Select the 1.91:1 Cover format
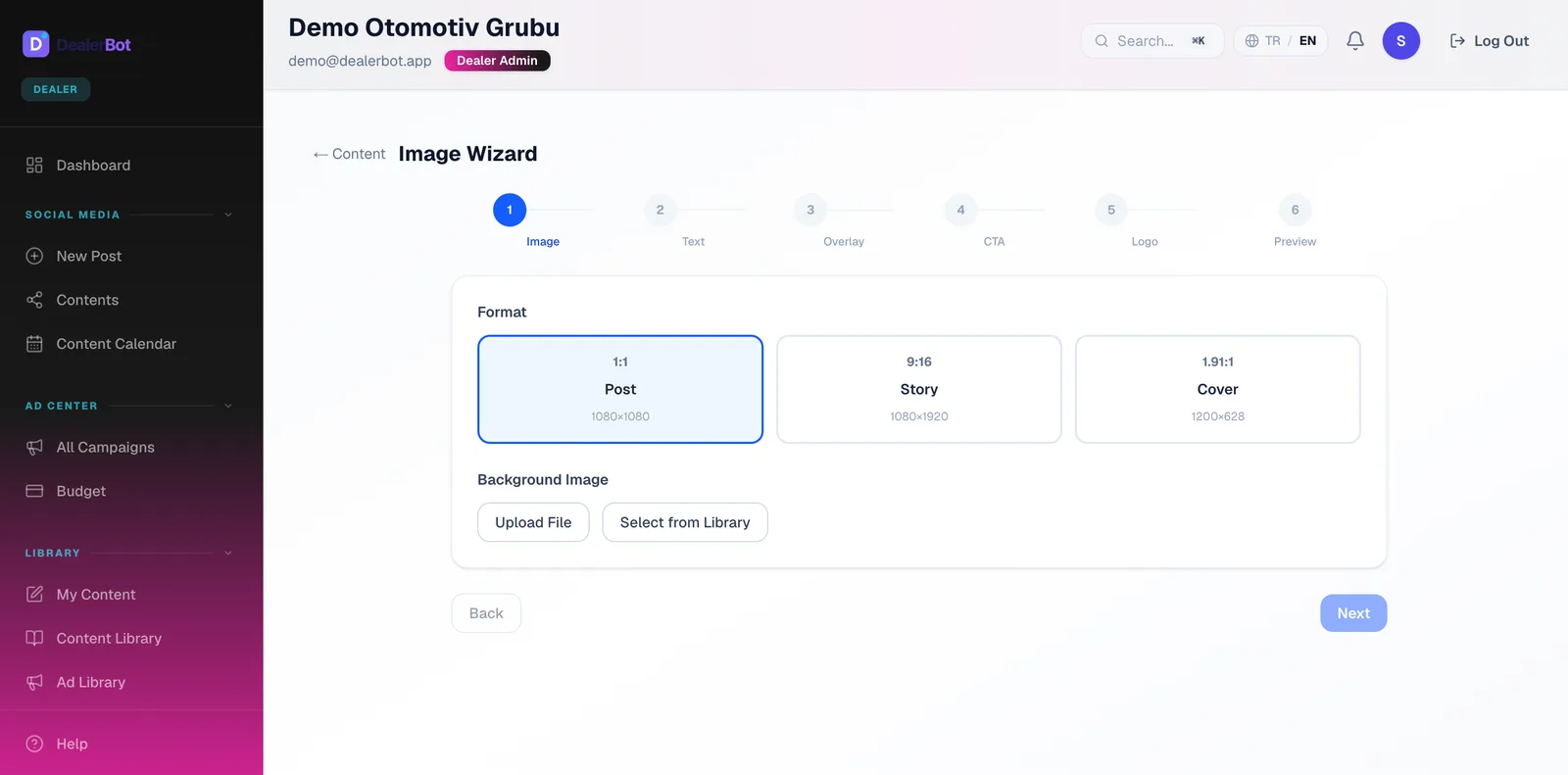The image size is (1568, 775). tap(1218, 389)
